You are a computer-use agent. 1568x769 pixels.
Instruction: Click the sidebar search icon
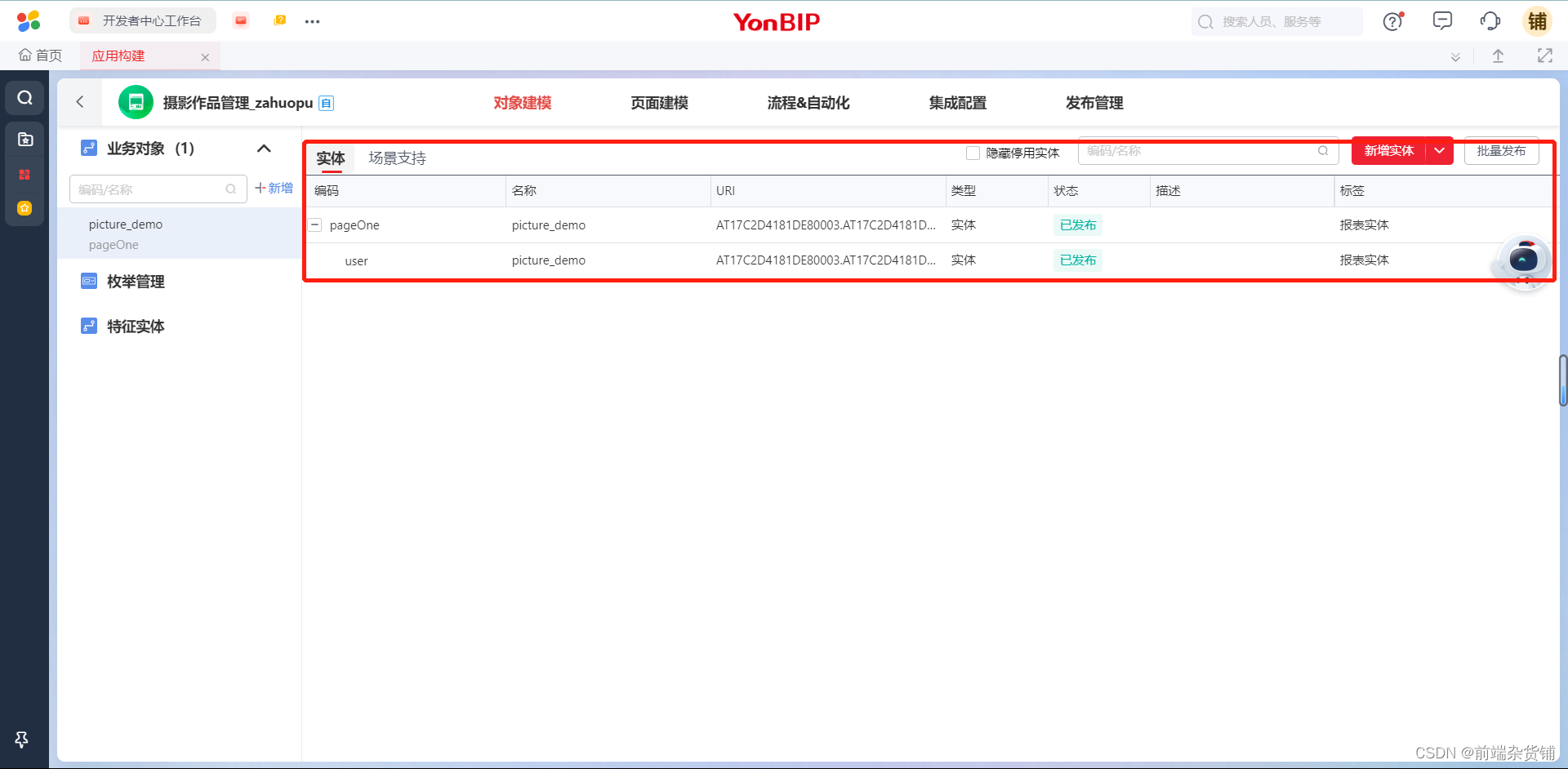(x=25, y=98)
